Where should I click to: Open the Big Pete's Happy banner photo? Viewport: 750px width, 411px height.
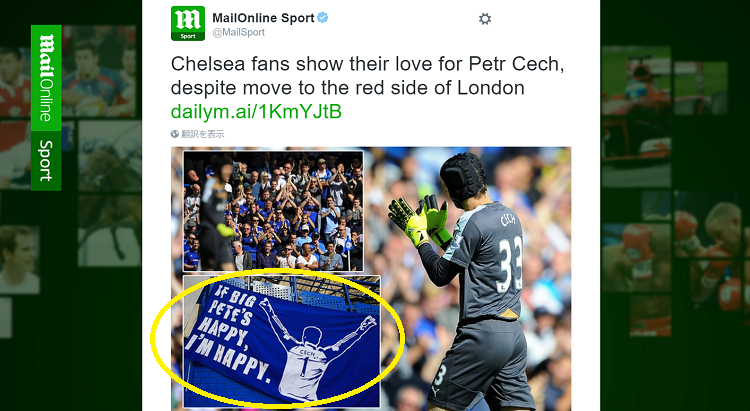tap(282, 341)
